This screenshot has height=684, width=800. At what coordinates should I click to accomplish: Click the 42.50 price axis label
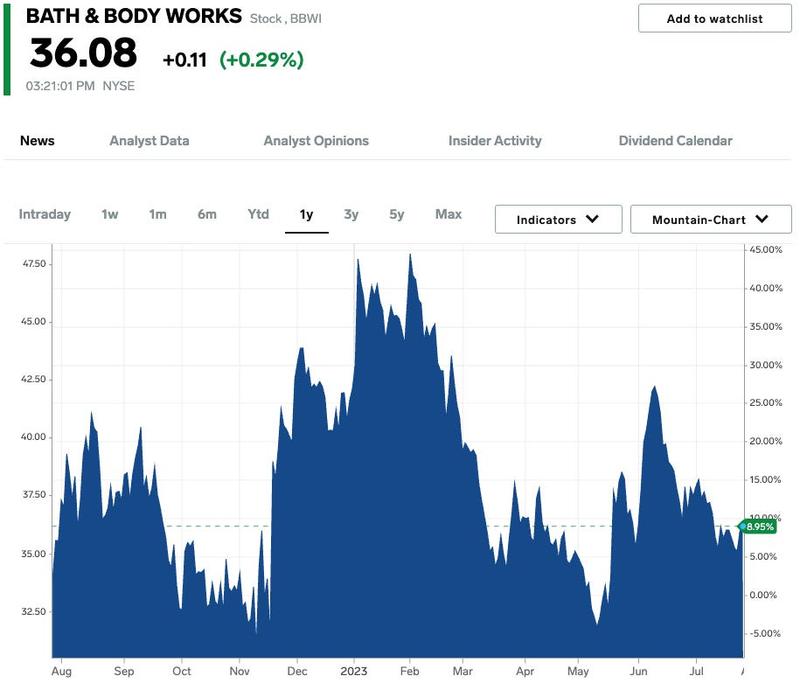pos(34,379)
